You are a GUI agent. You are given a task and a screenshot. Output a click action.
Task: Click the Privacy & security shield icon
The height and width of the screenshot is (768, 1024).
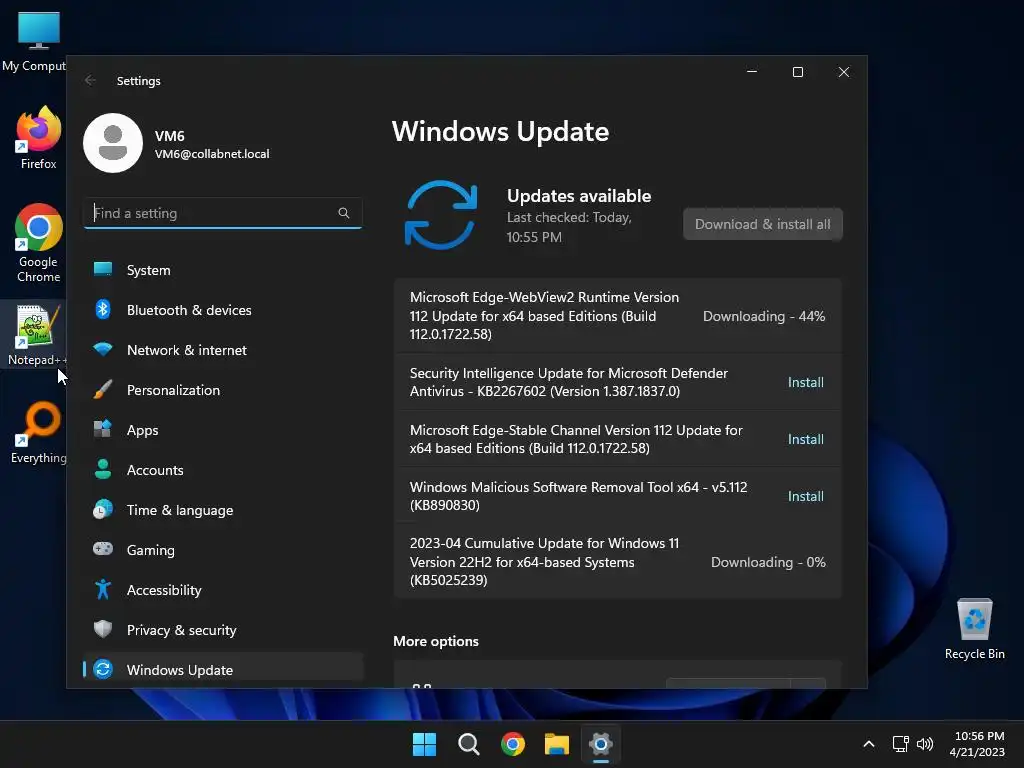tap(103, 629)
